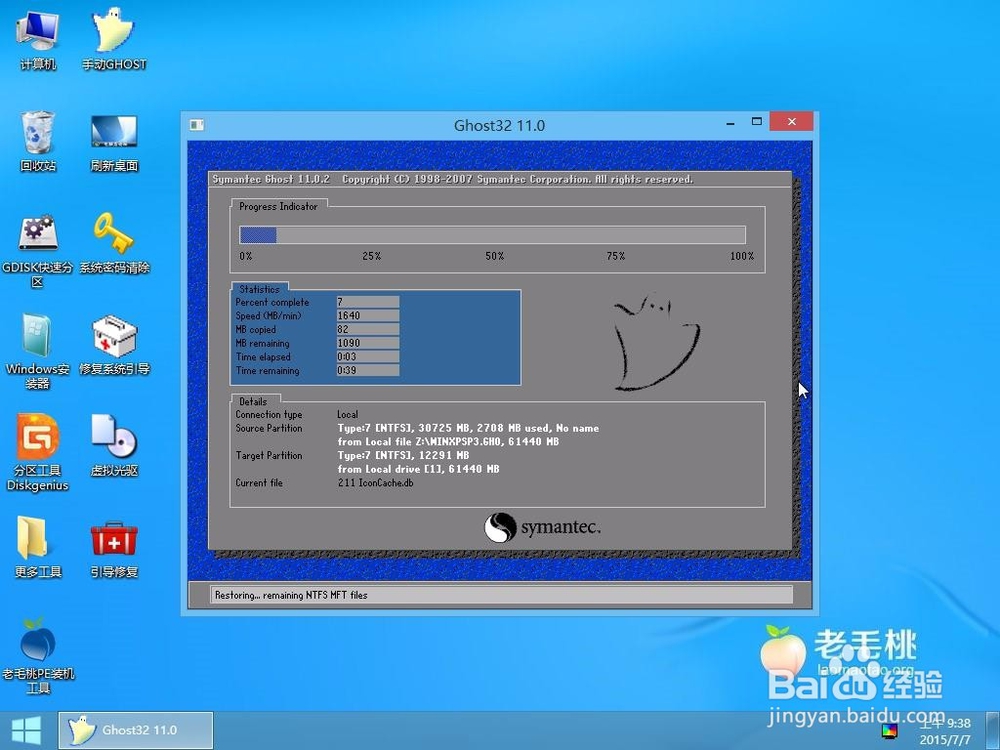The height and width of the screenshot is (750, 1000).
Task: Open the 计算机 desktop icon
Action: point(38,40)
